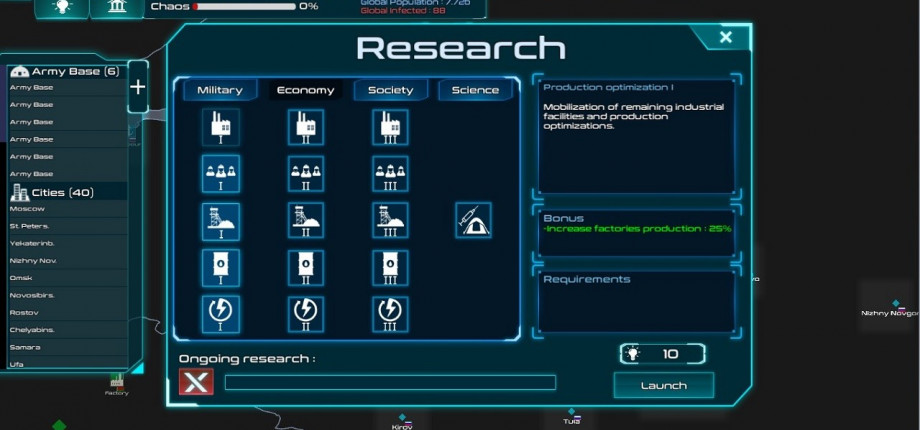Select Production optimization III factory icon
Image resolution: width=920 pixels, height=430 pixels.
[390, 127]
